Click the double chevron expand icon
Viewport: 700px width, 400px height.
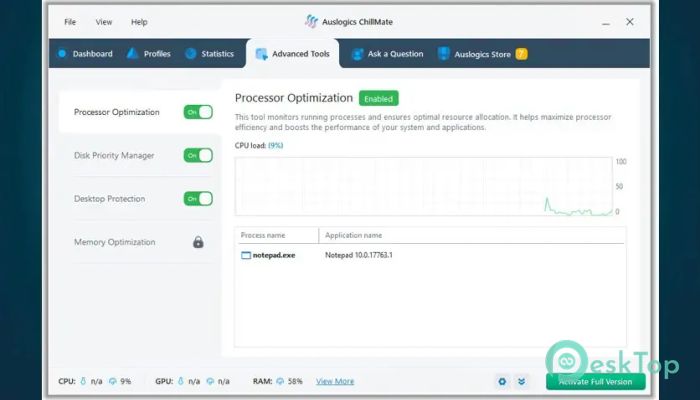coord(521,381)
